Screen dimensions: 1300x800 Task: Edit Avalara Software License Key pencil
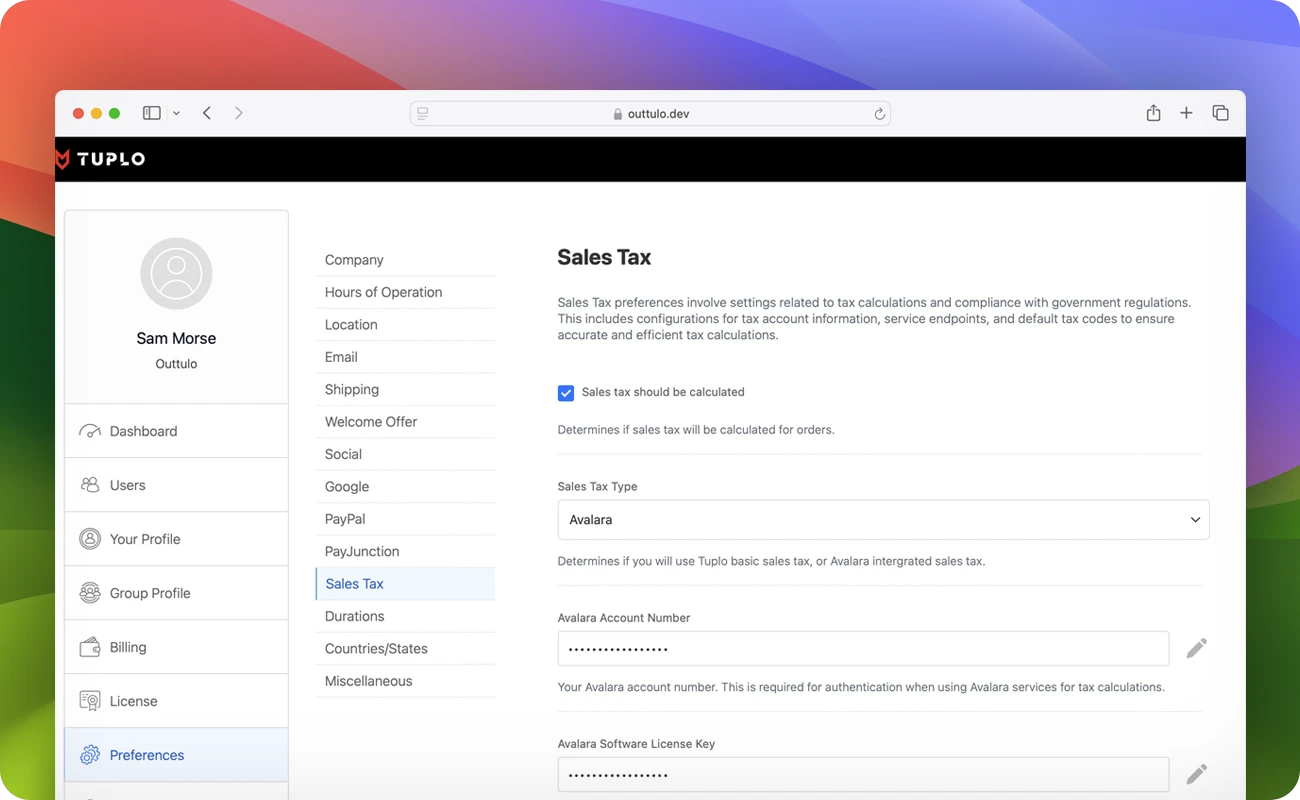click(1196, 774)
